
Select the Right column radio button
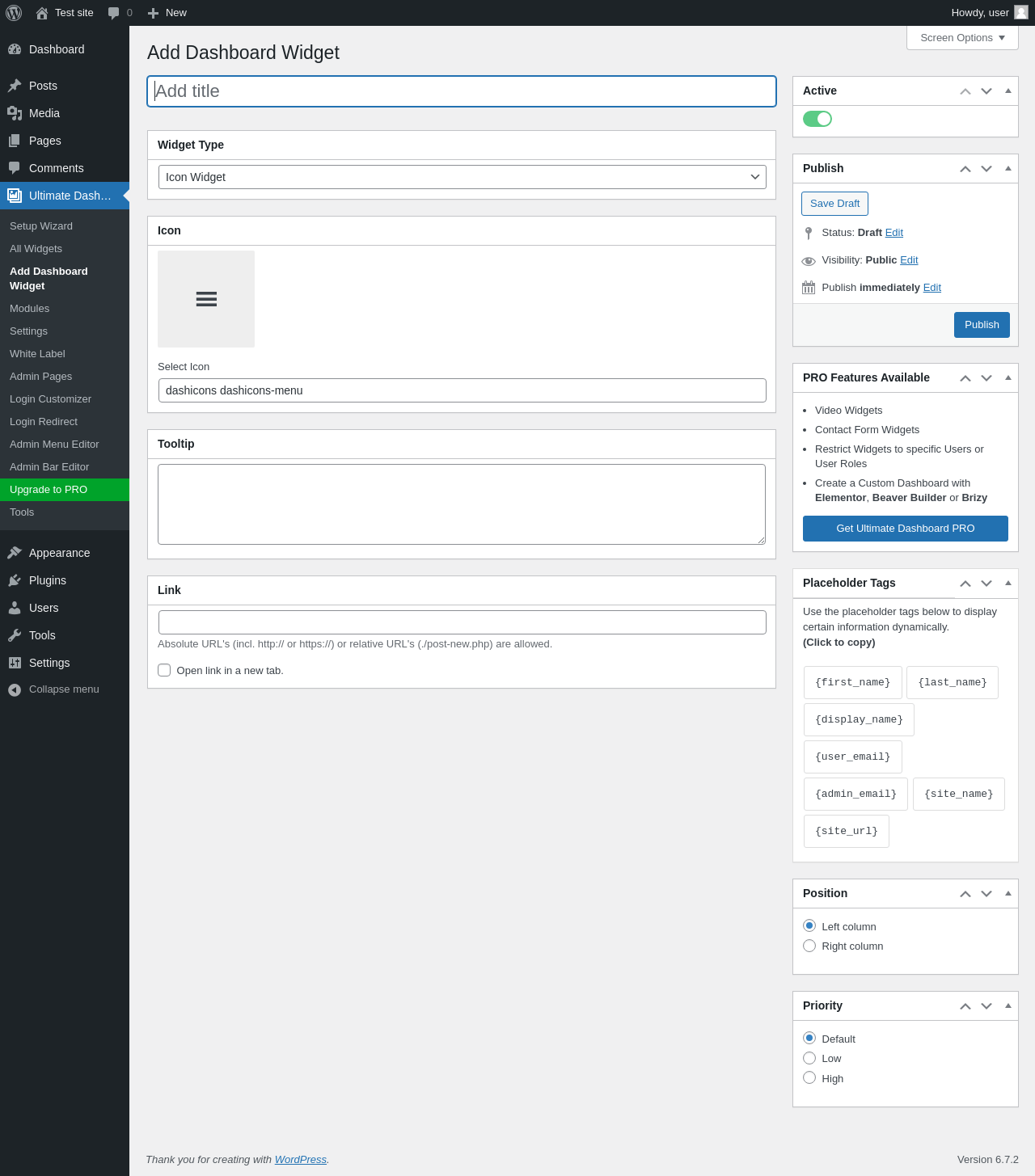pyautogui.click(x=809, y=946)
